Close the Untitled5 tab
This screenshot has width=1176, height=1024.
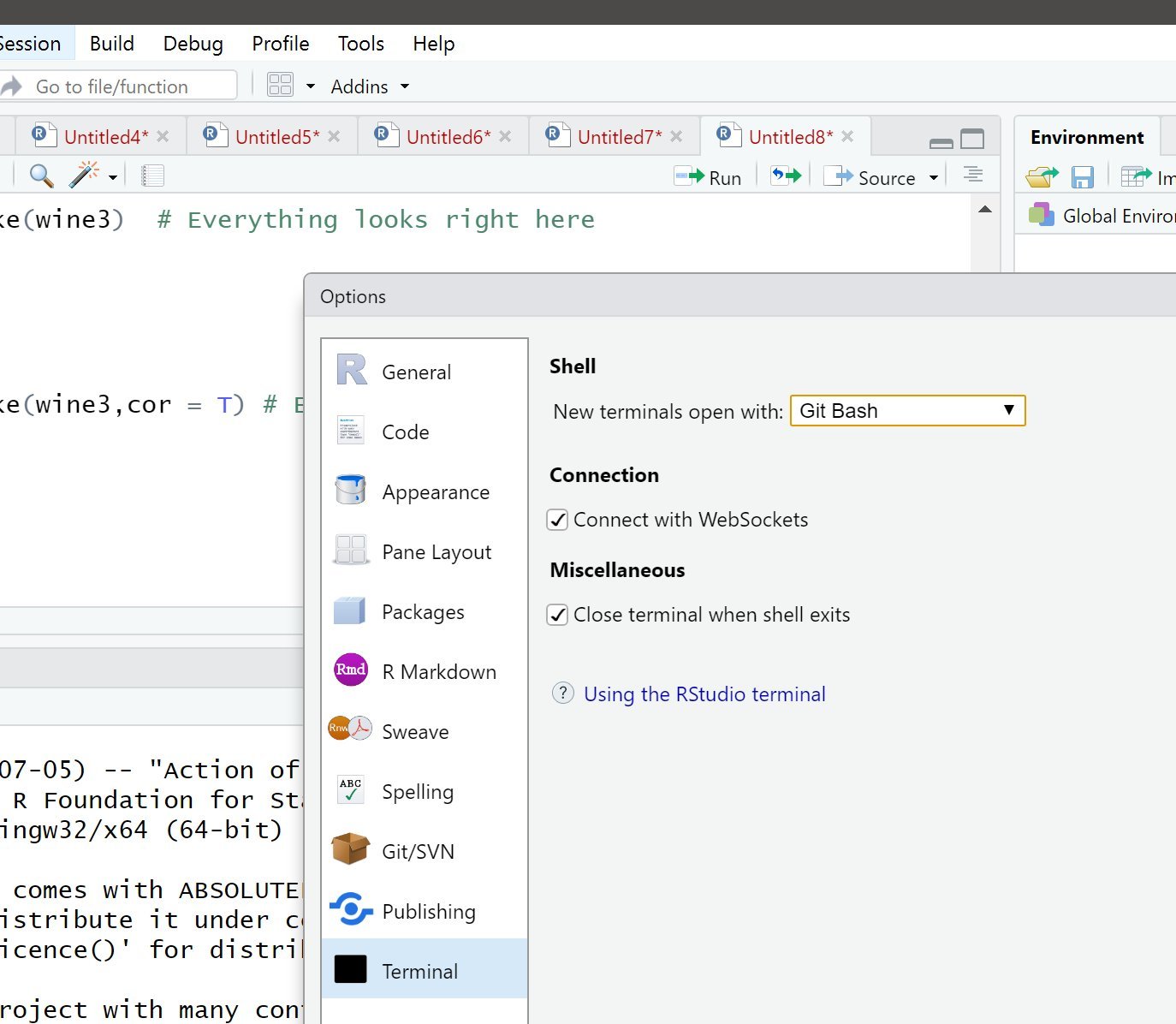click(x=334, y=136)
